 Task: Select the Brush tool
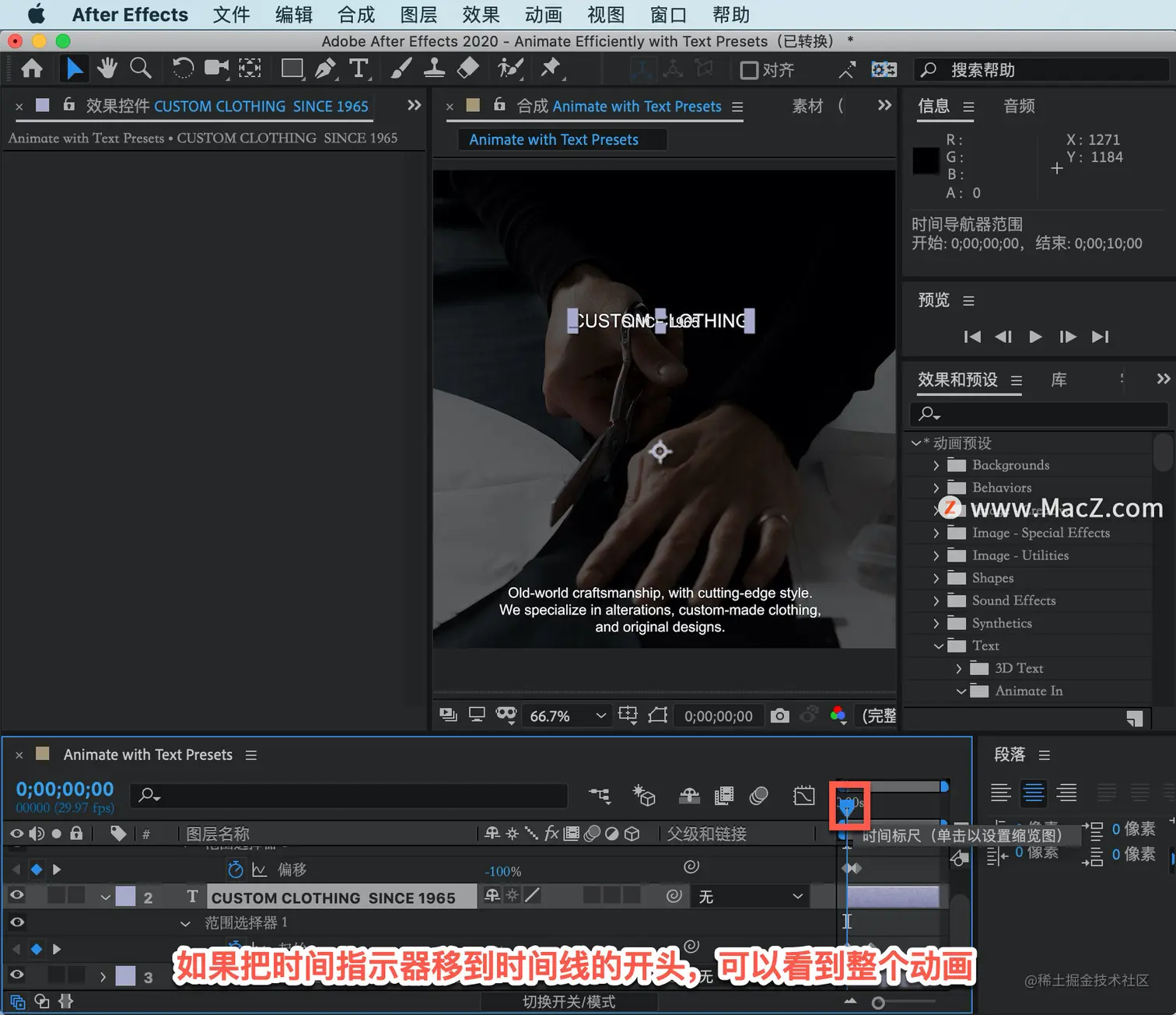tap(401, 69)
